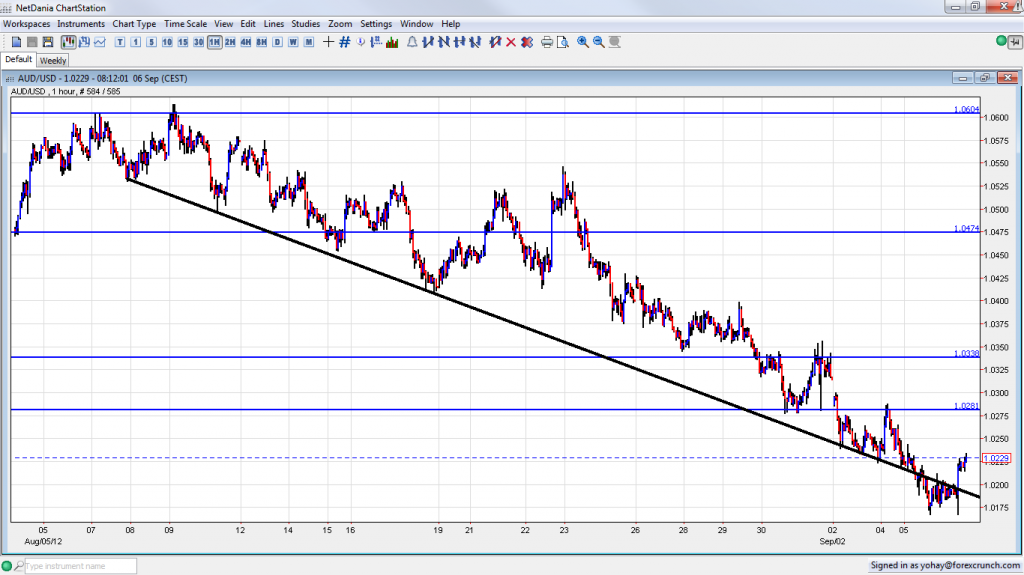Switch to daily (D) time scale
The width and height of the screenshot is (1024, 575).
[278, 42]
